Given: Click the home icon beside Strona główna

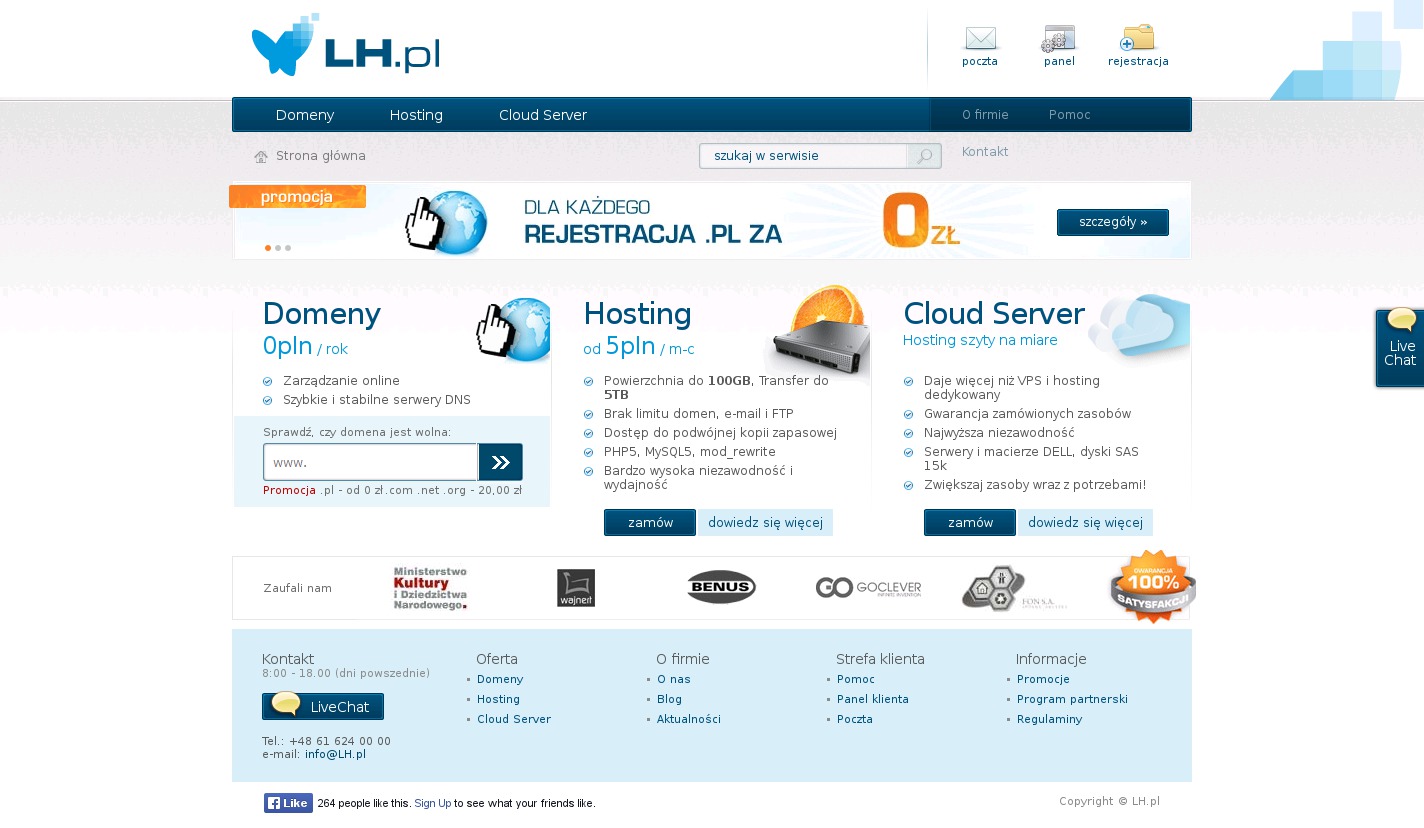Looking at the screenshot, I should coord(261,157).
